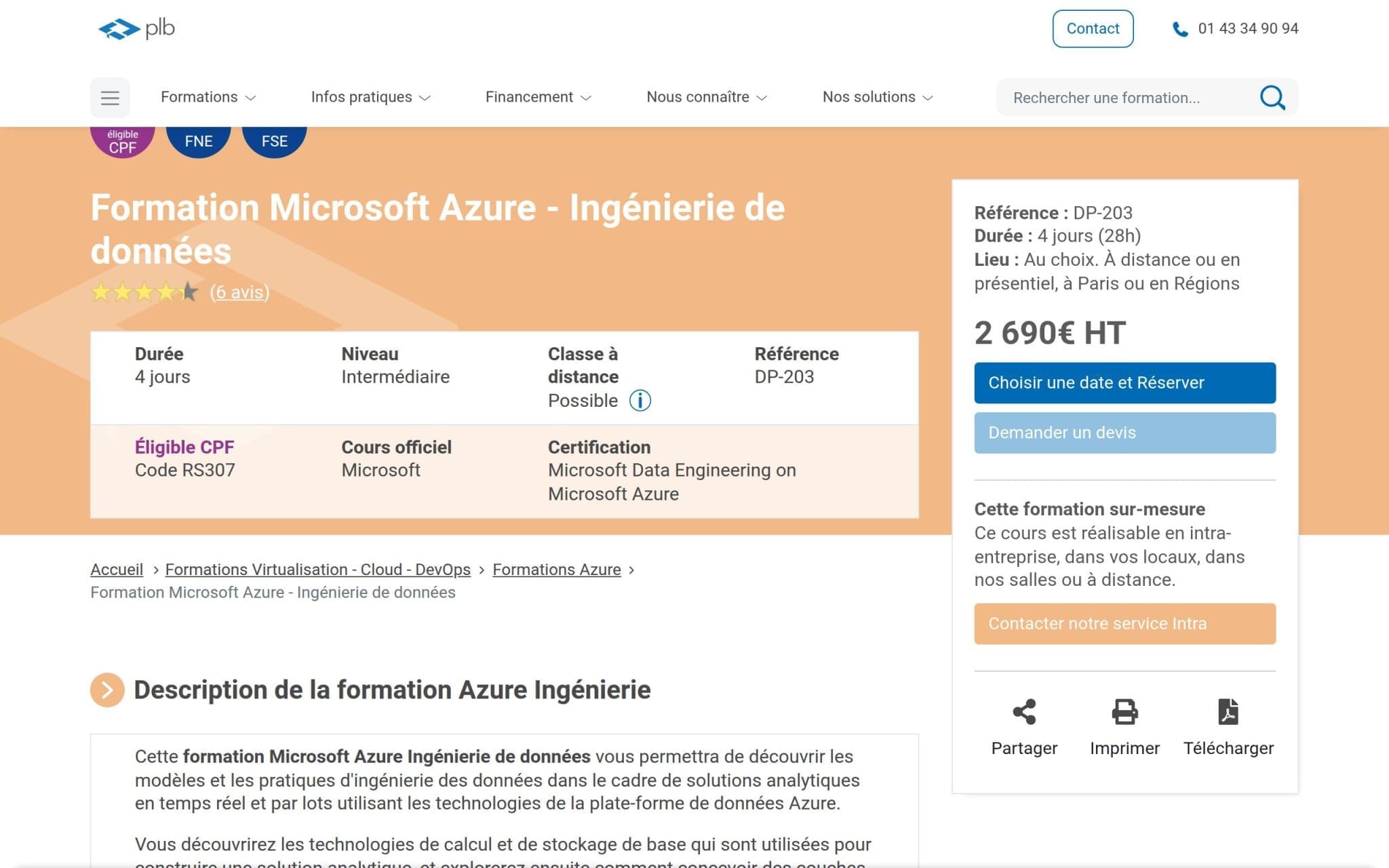The image size is (1389, 868).
Task: Click the star rating icons
Action: pyautogui.click(x=145, y=292)
